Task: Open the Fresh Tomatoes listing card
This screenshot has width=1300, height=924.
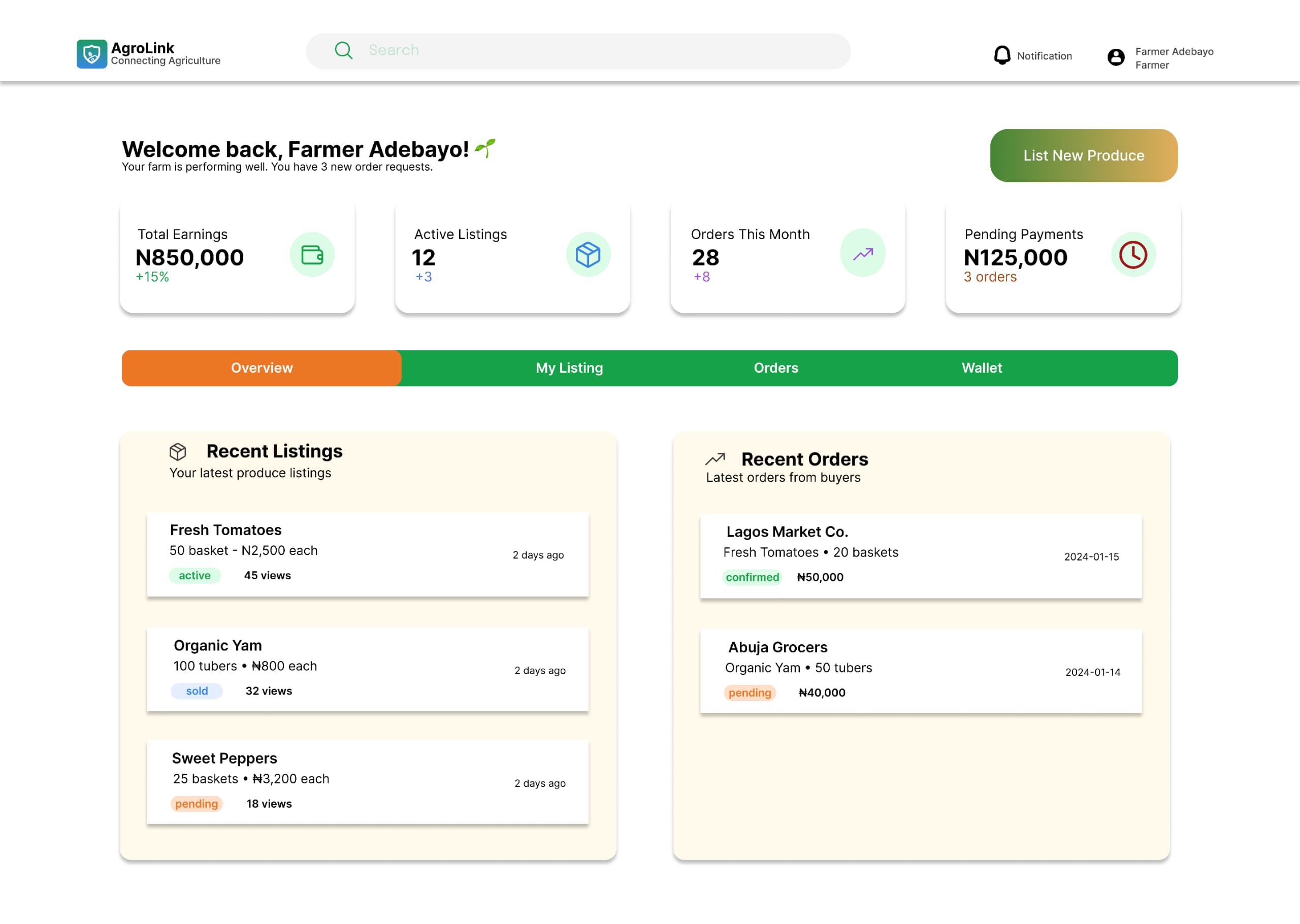Action: tap(368, 554)
